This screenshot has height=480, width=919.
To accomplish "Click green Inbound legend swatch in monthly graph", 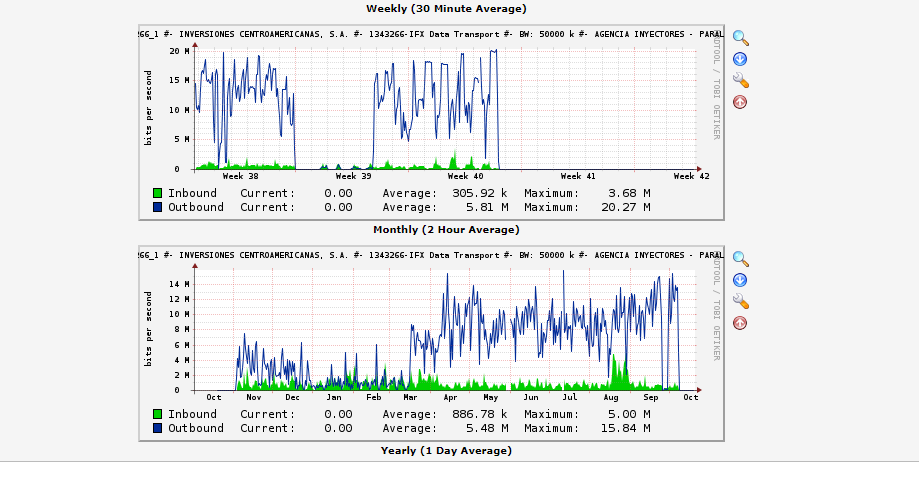I will (x=158, y=414).
